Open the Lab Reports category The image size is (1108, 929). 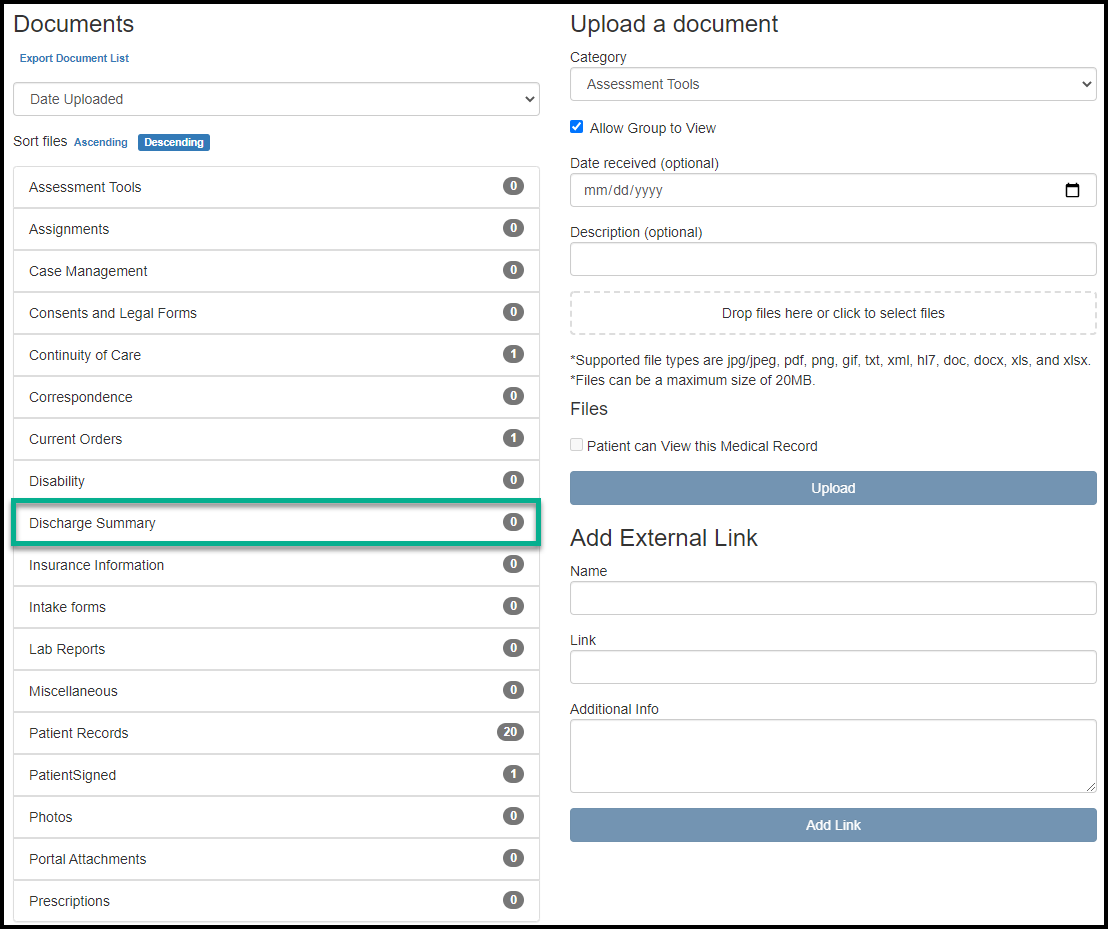pos(67,649)
